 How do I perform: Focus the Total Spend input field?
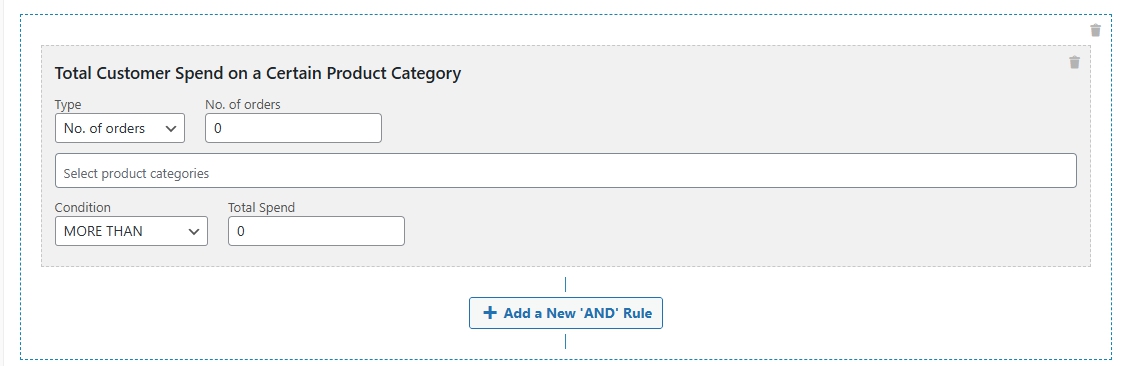pyautogui.click(x=316, y=231)
